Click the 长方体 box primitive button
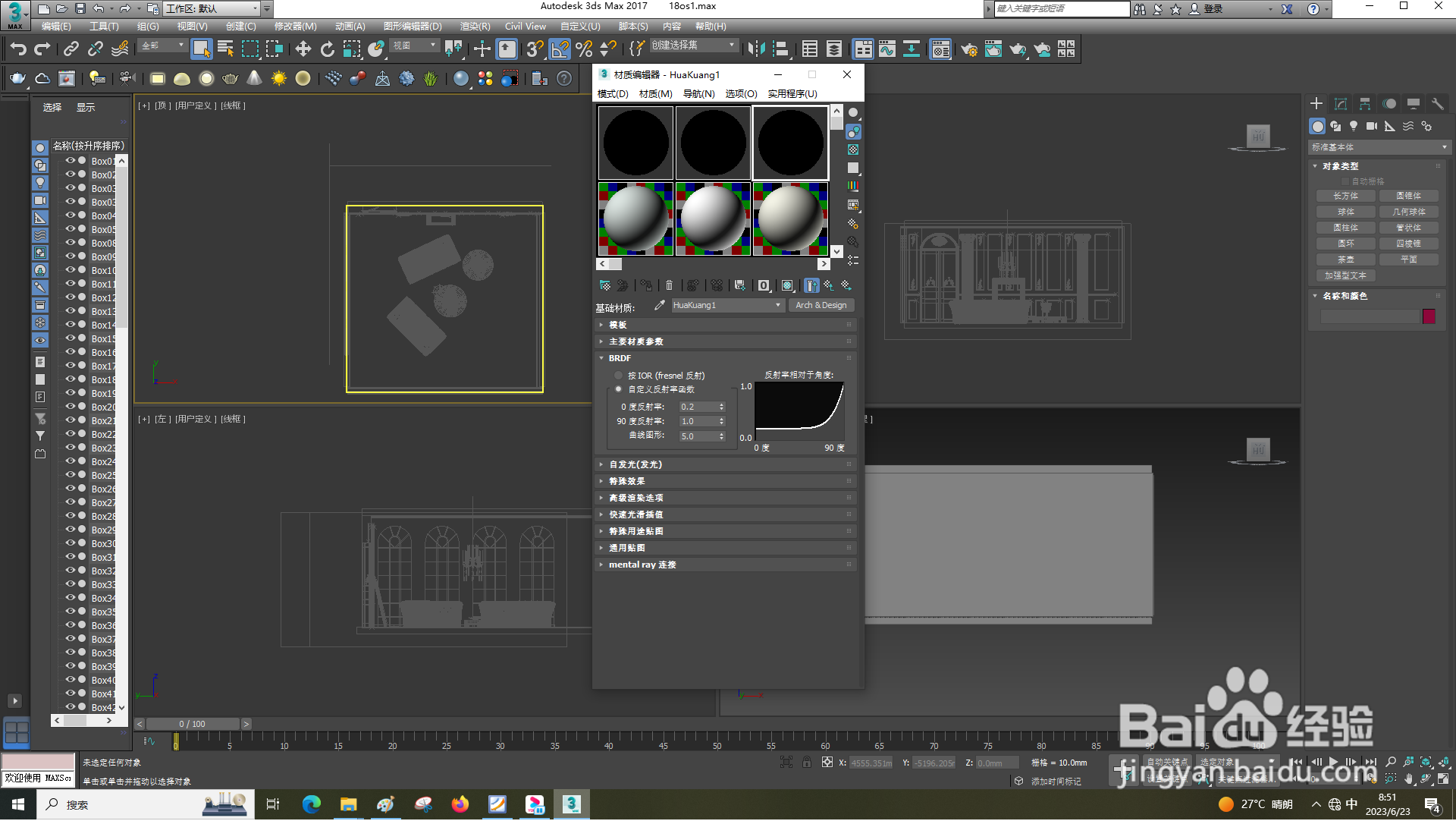 [1346, 196]
